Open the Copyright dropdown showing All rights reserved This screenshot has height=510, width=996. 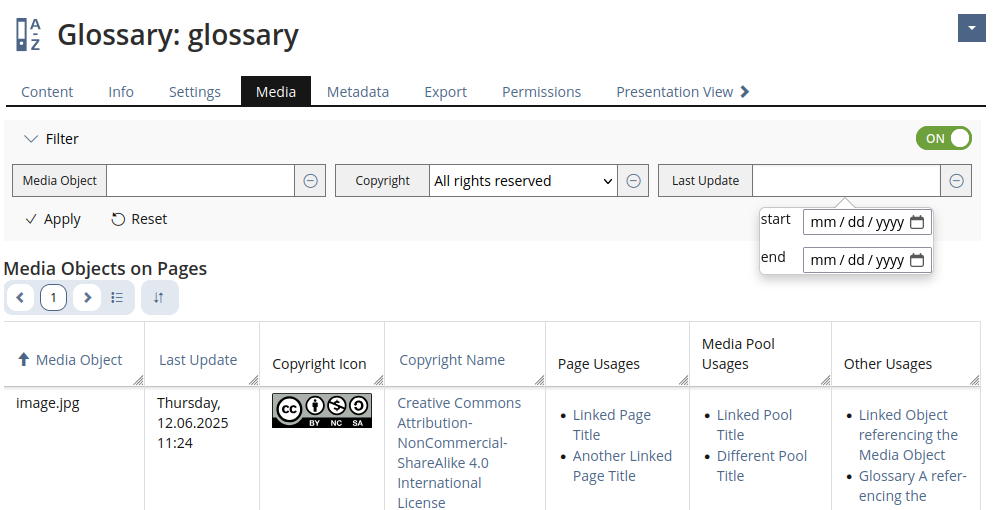click(x=523, y=180)
